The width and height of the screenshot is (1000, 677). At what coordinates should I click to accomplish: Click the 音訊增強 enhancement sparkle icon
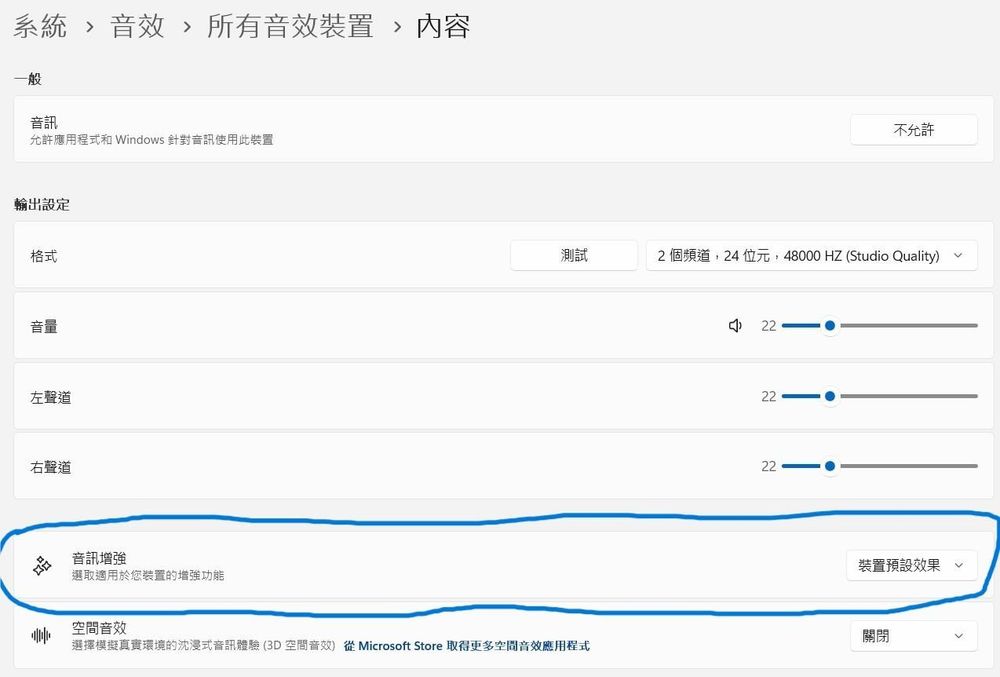(40, 564)
